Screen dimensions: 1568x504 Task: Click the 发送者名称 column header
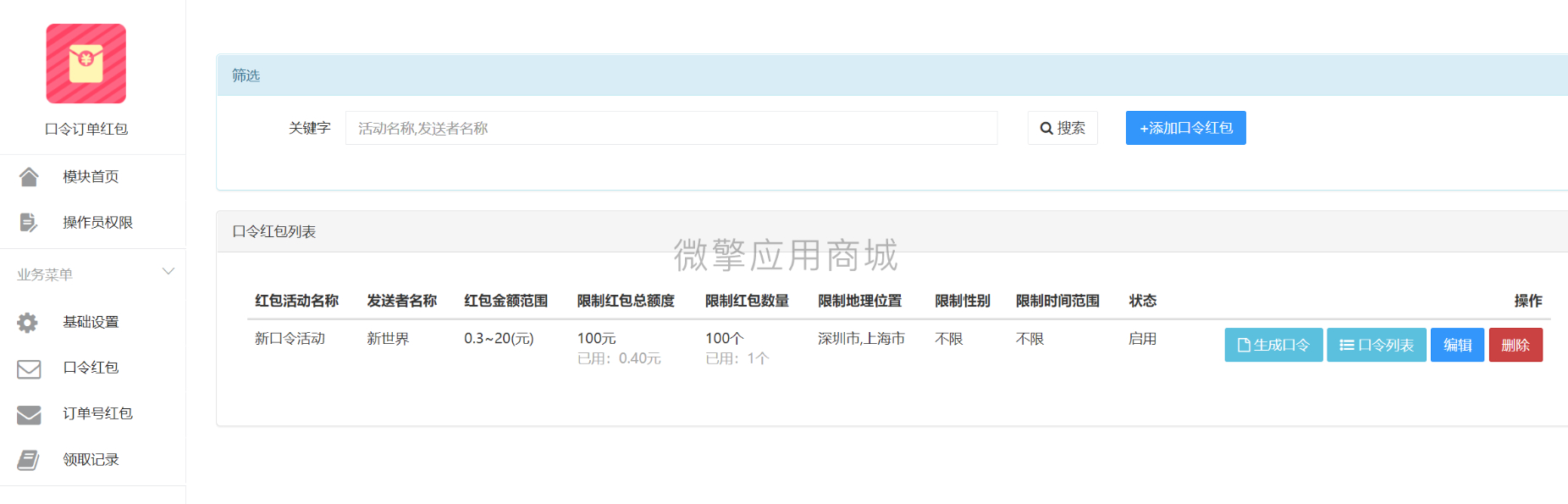(x=401, y=301)
